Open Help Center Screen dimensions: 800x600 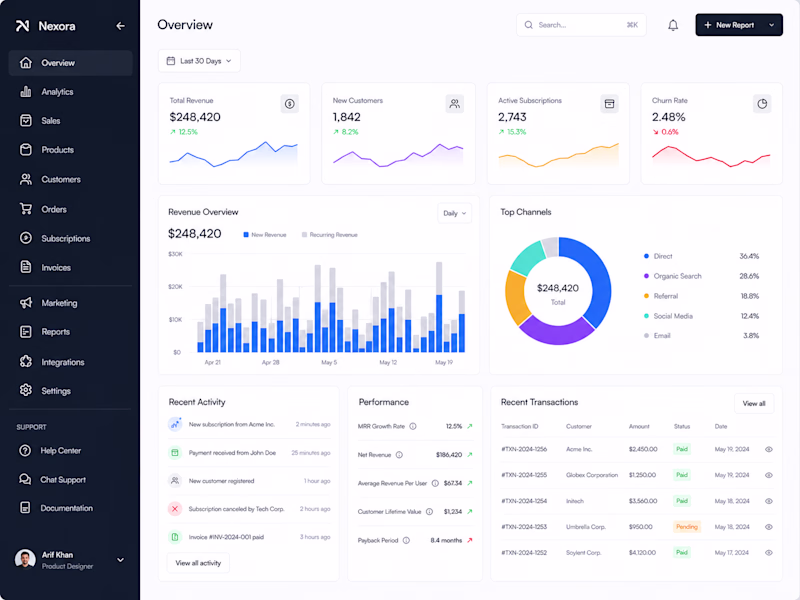[70, 451]
